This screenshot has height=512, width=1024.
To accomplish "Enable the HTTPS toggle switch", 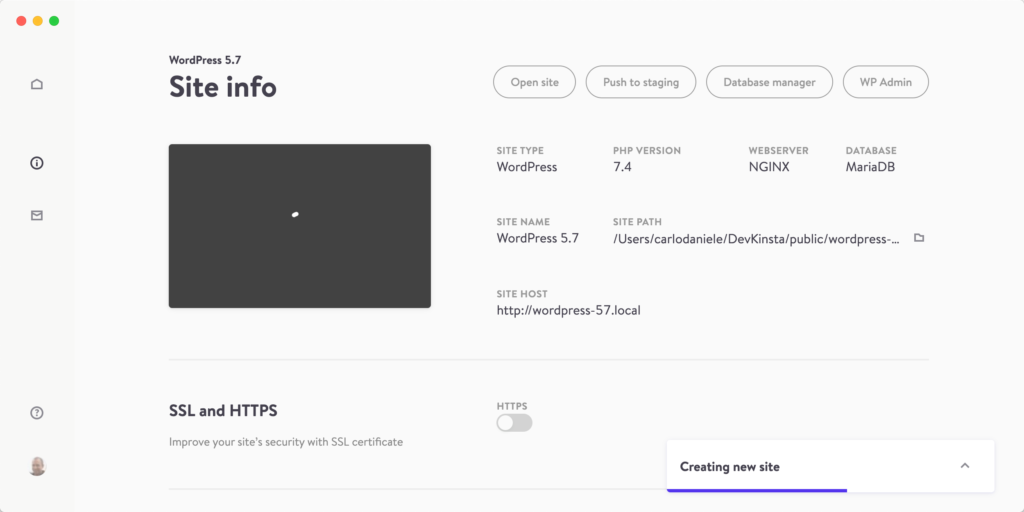I will tap(515, 423).
